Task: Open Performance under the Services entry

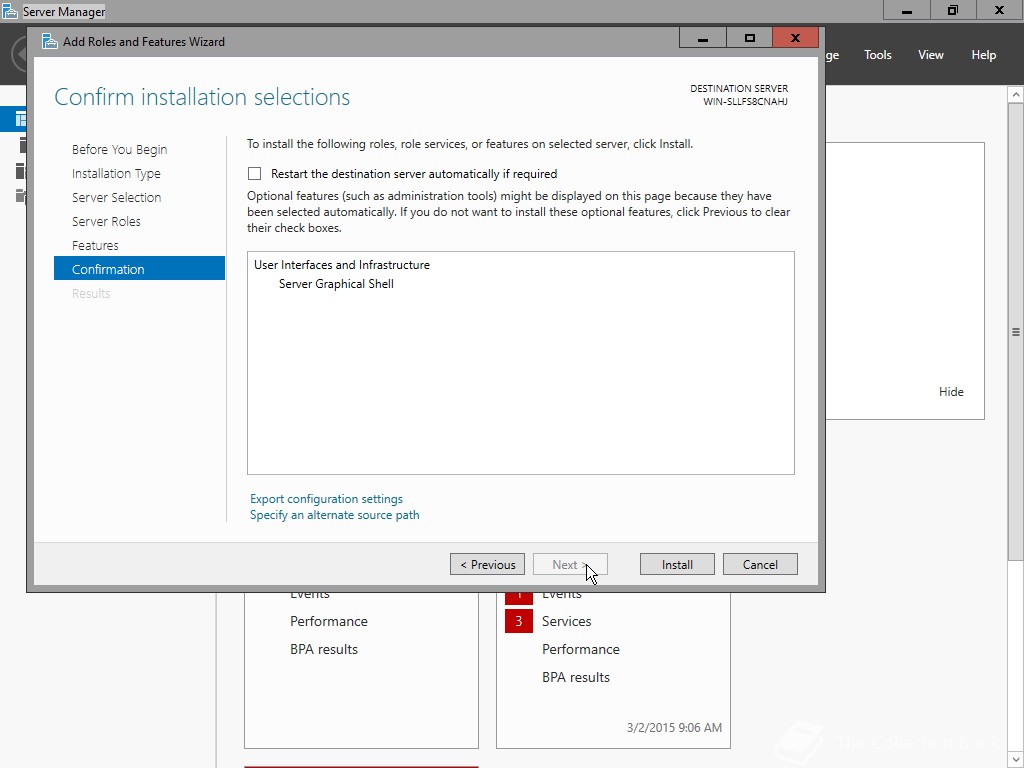Action: coord(581,650)
